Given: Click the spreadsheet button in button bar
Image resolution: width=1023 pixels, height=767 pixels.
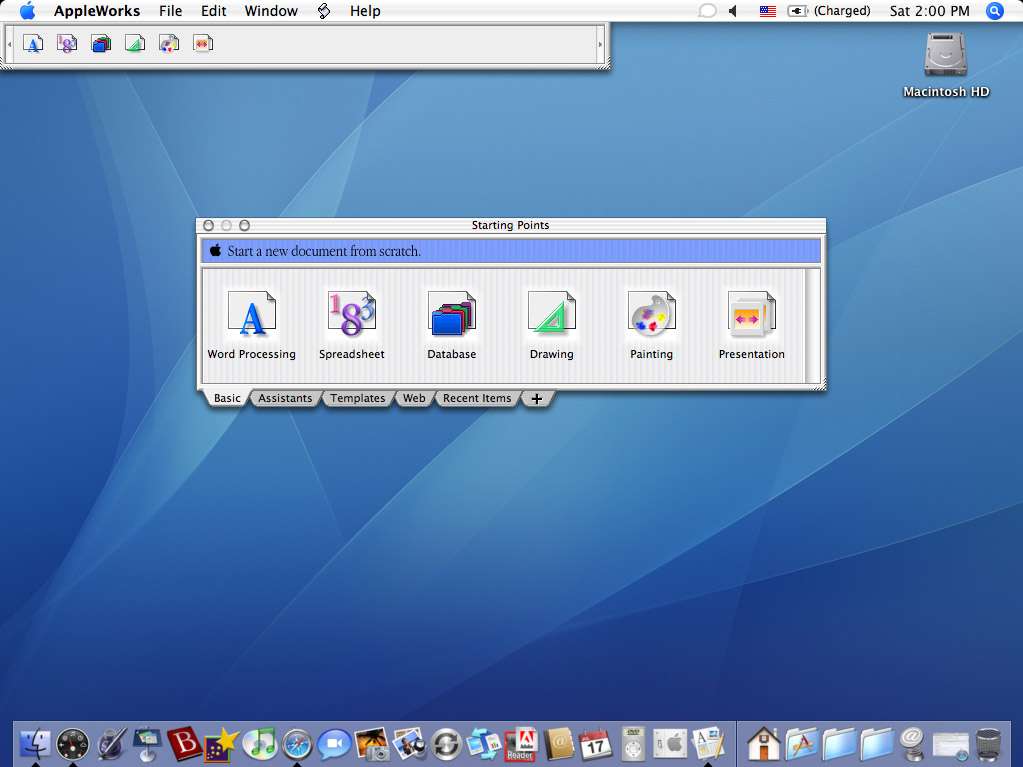Looking at the screenshot, I should coord(67,44).
